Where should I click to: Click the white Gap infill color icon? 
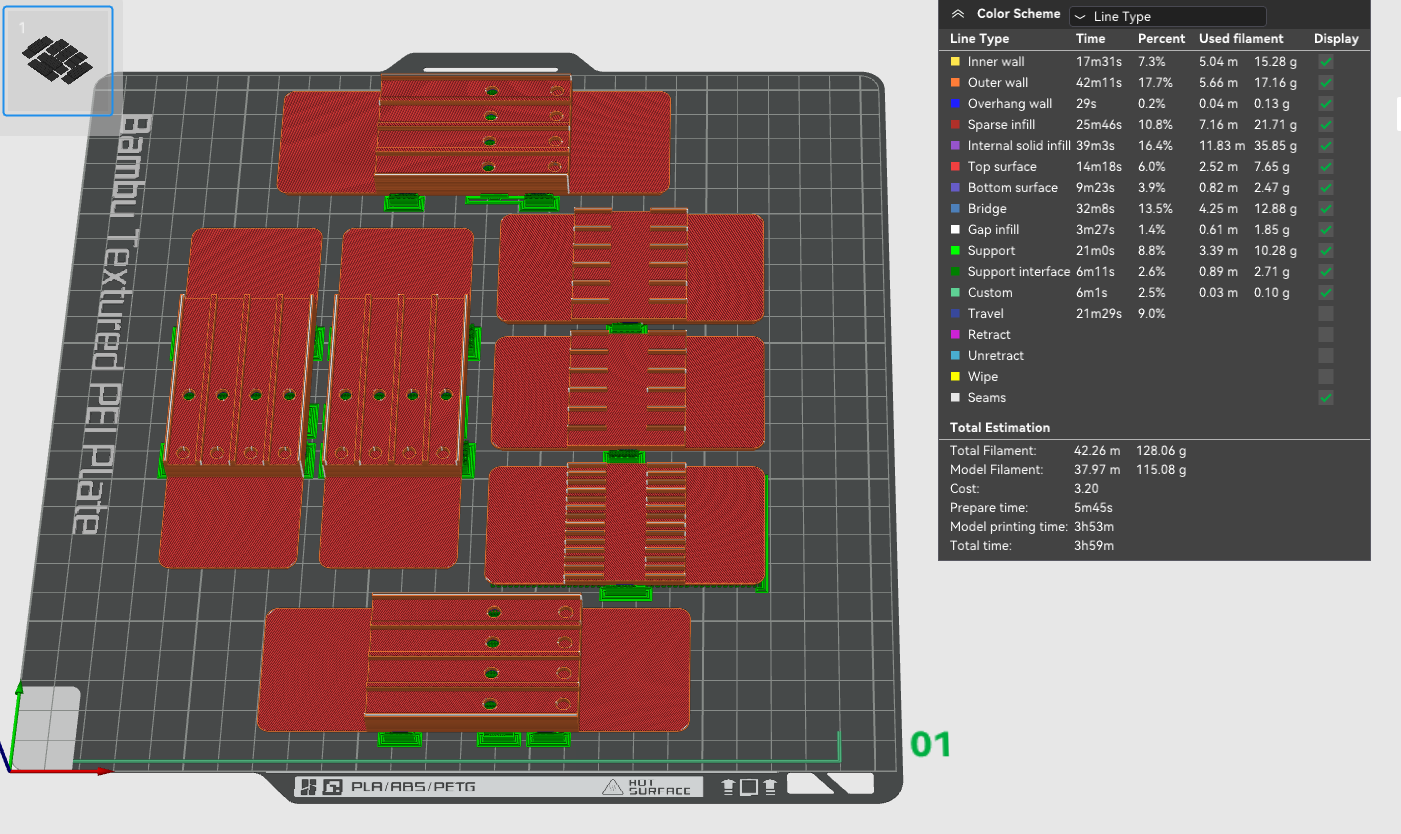(955, 230)
